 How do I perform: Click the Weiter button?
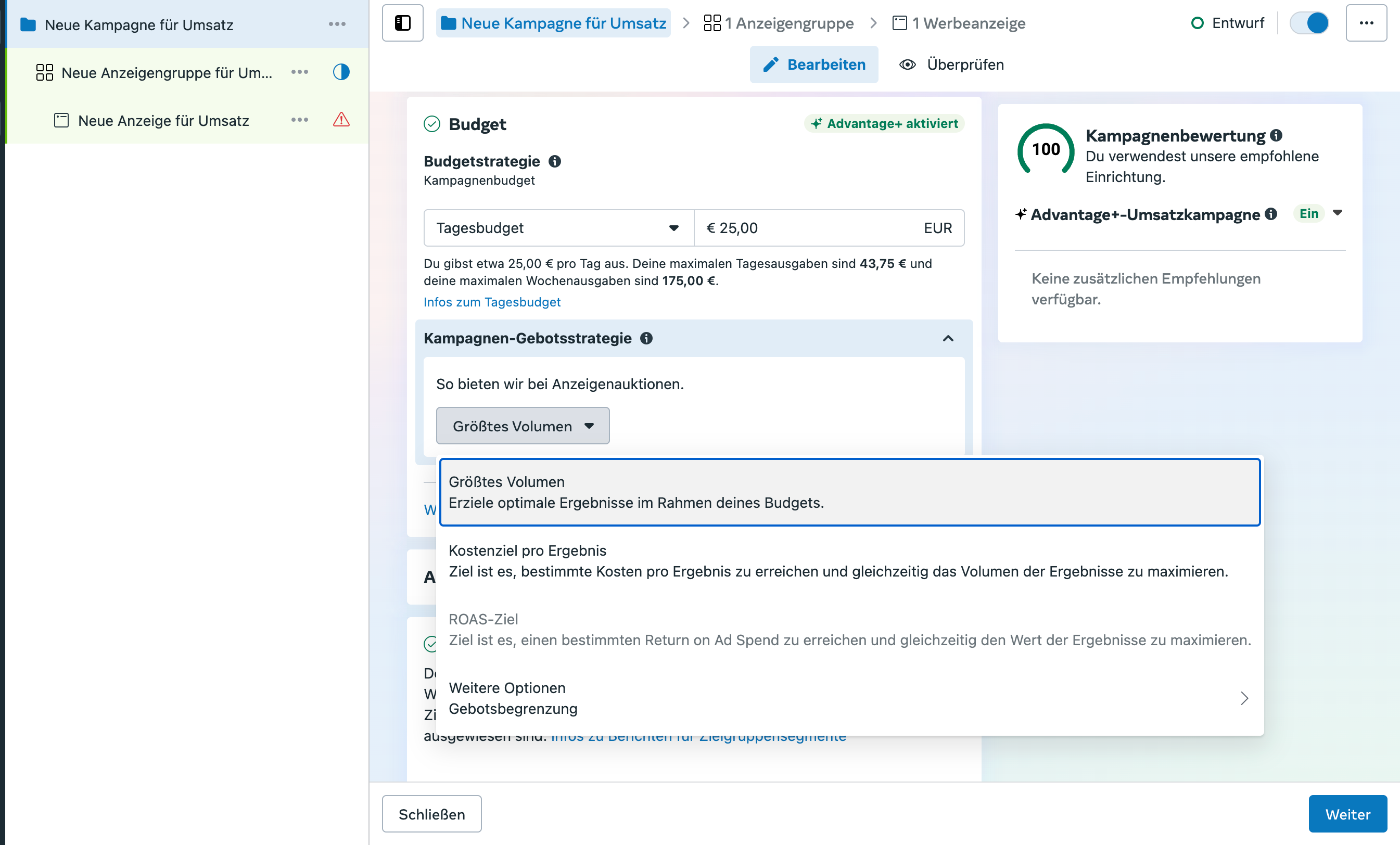(1348, 814)
